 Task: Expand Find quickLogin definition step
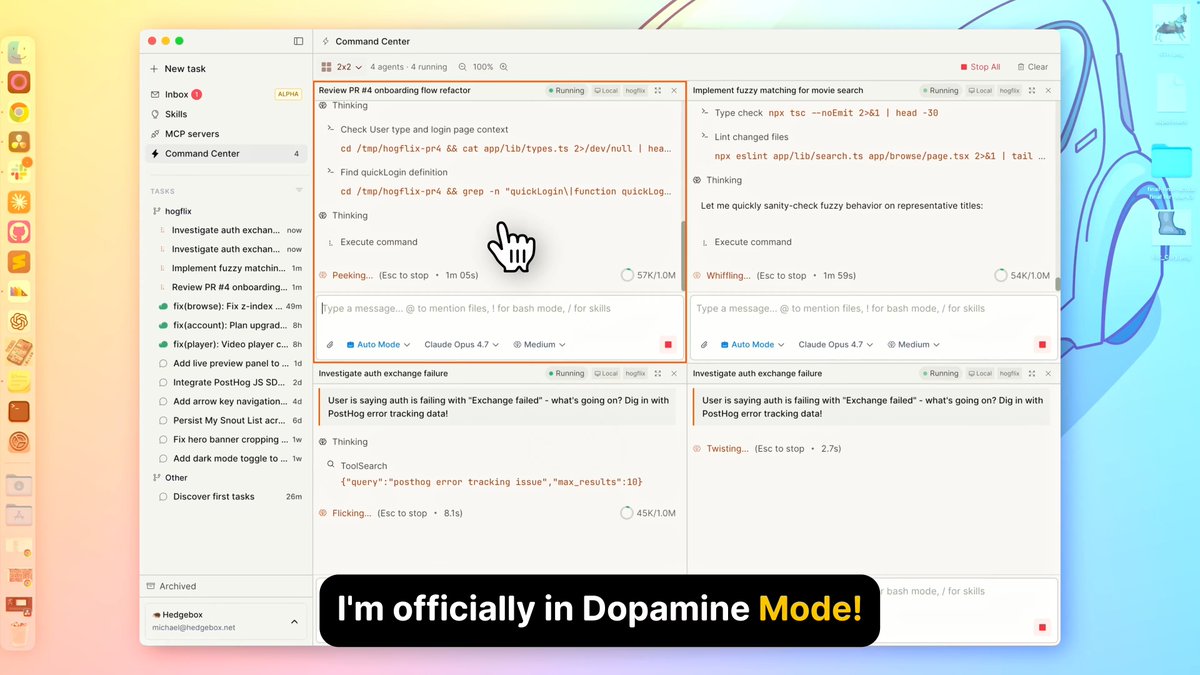coord(394,172)
